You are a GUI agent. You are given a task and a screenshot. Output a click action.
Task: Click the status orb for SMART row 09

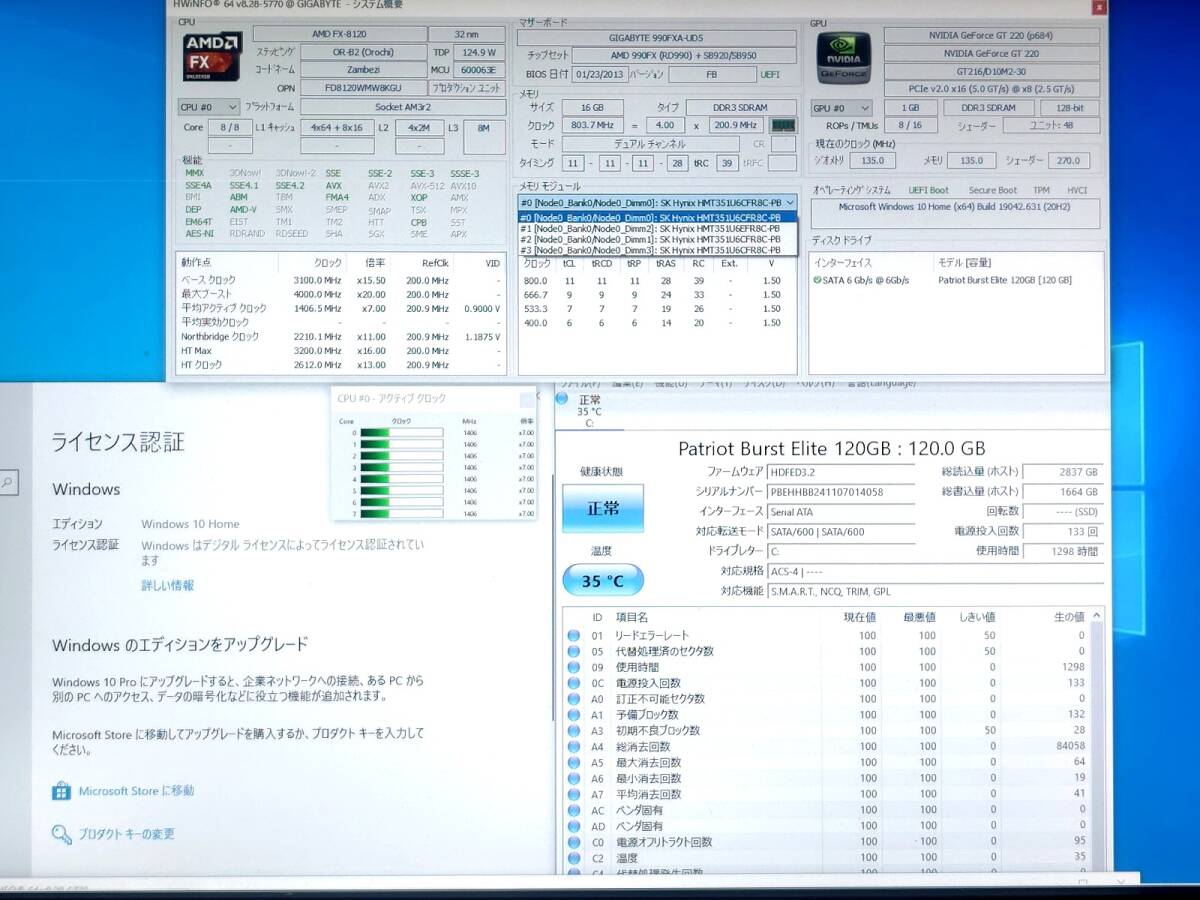point(574,668)
